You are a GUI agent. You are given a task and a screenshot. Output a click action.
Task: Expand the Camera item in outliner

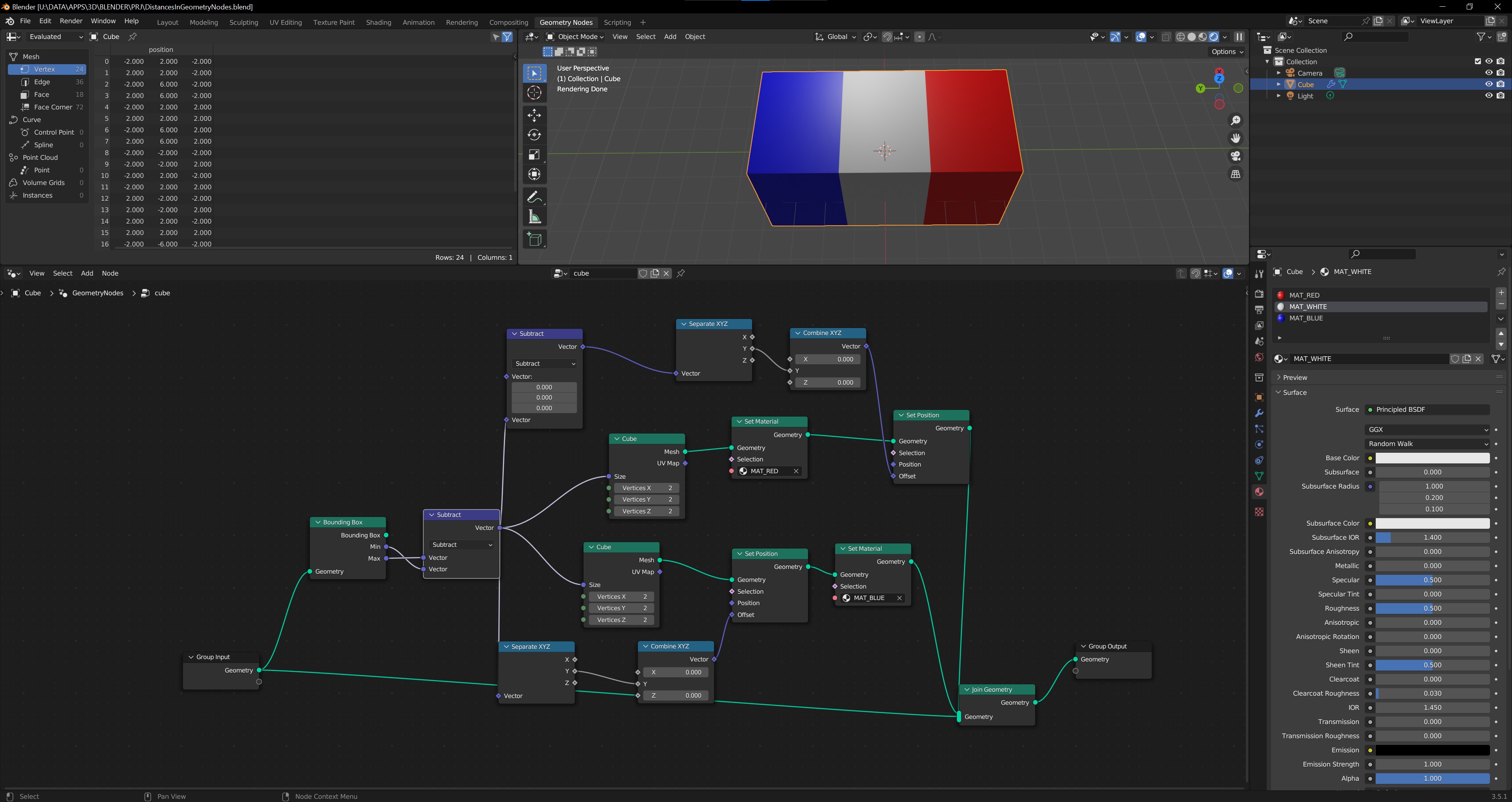pos(1279,73)
